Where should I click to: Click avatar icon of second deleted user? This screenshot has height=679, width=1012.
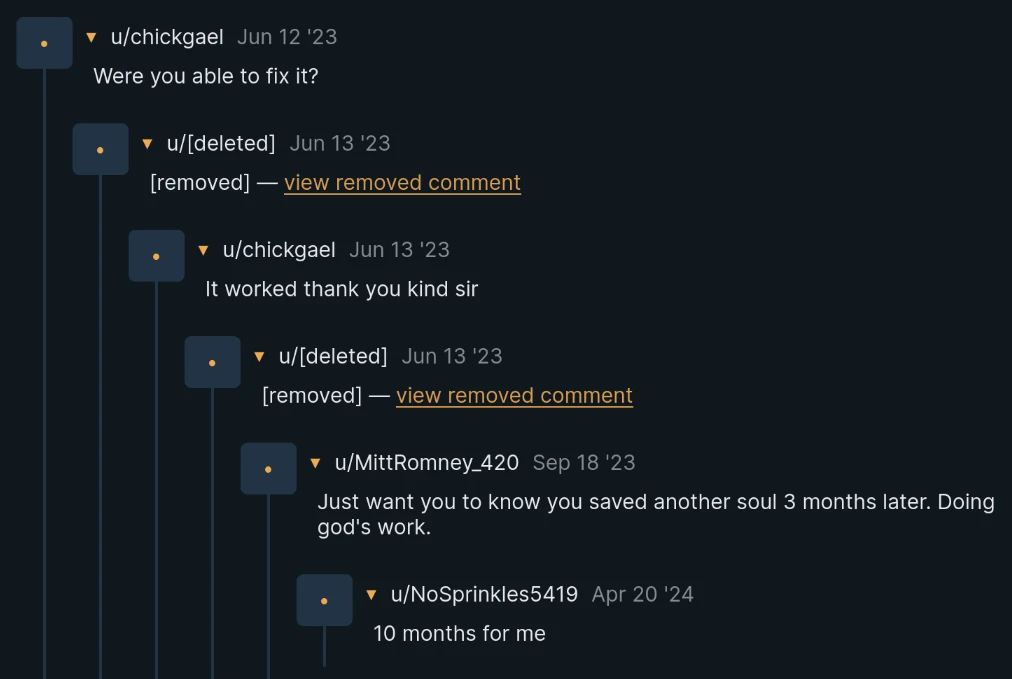point(212,362)
